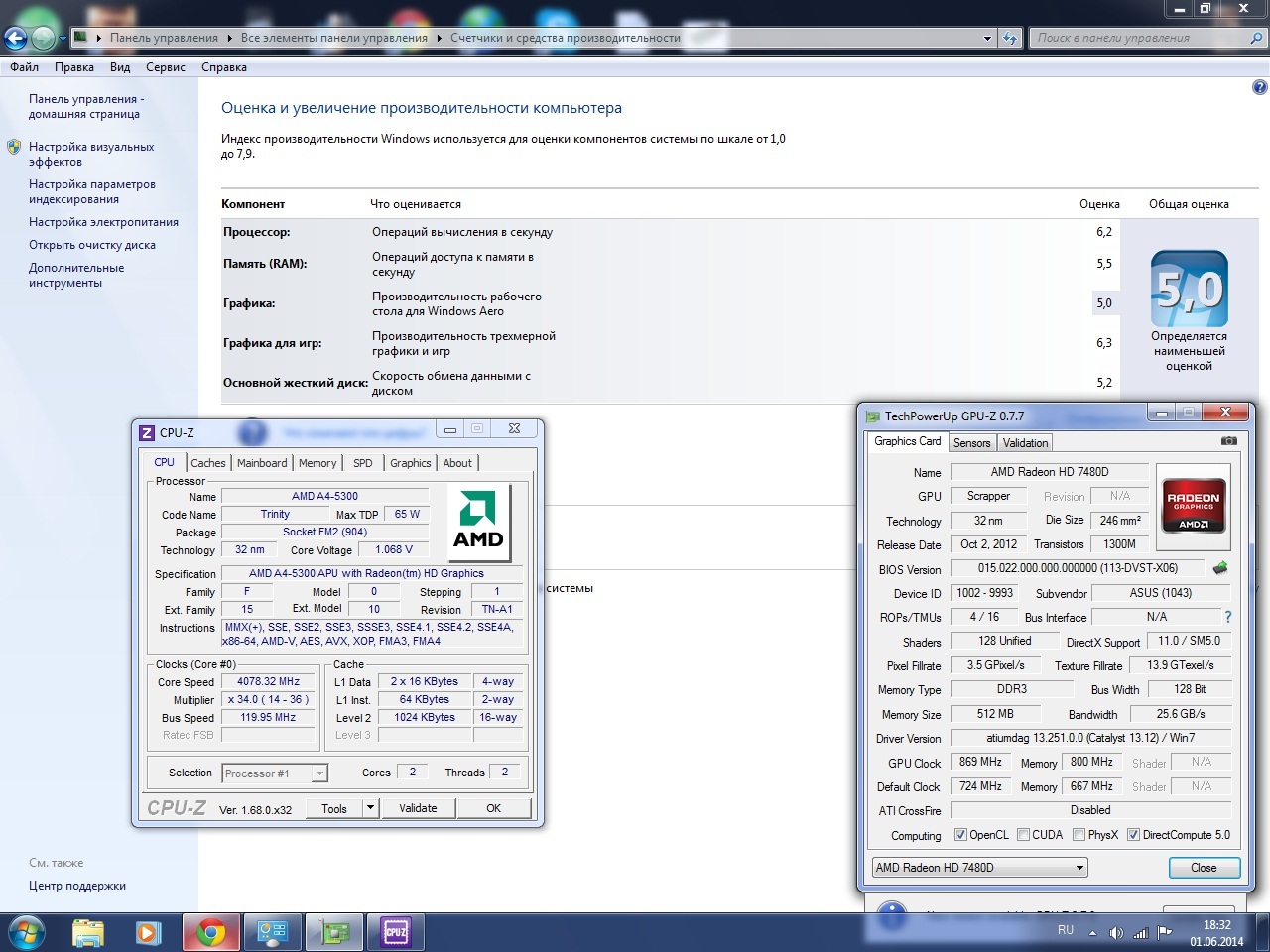1270x952 pixels.
Task: Switch to CPU-Z in the taskbar
Action: pyautogui.click(x=396, y=932)
